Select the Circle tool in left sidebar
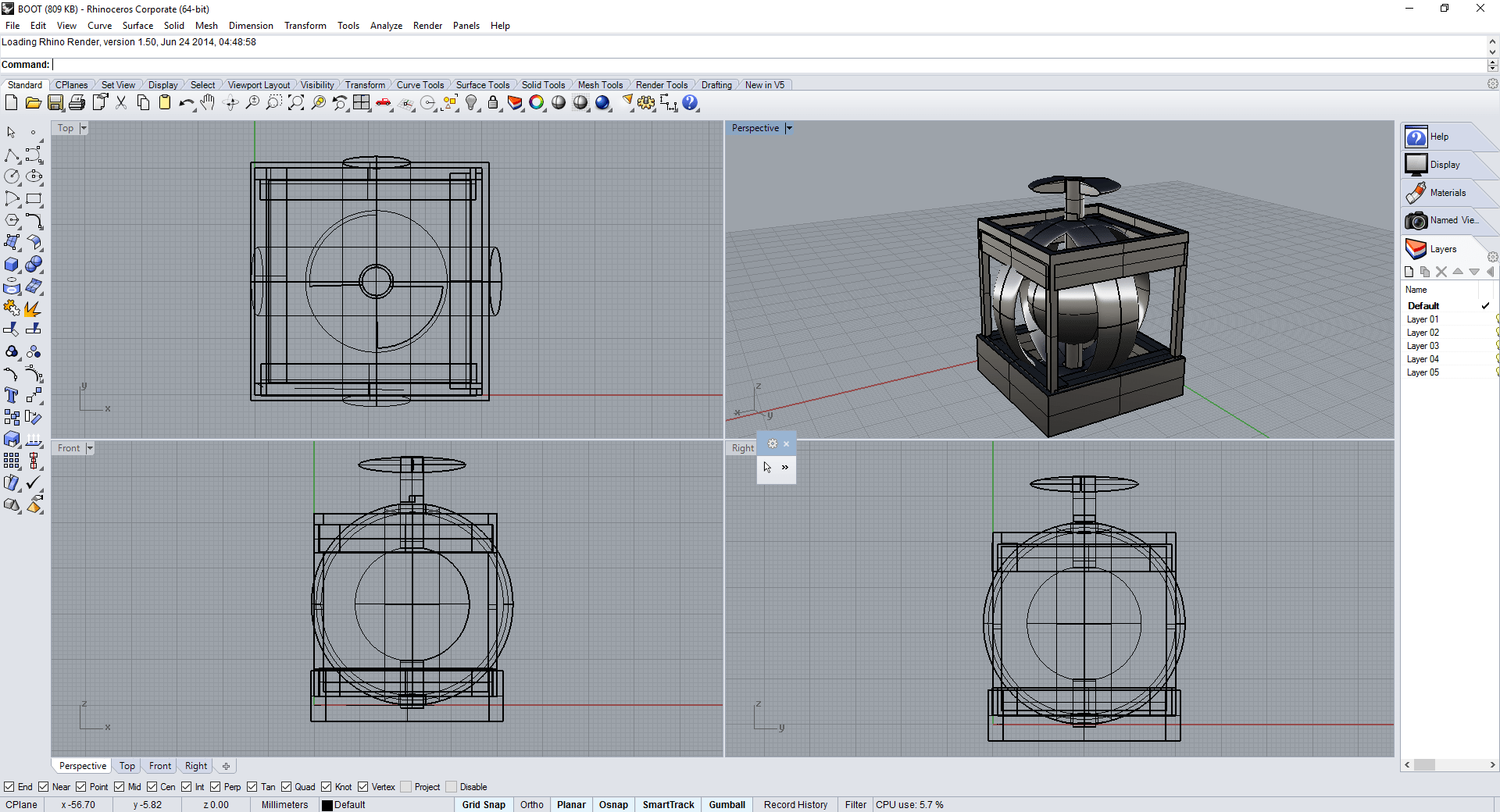 point(12,177)
